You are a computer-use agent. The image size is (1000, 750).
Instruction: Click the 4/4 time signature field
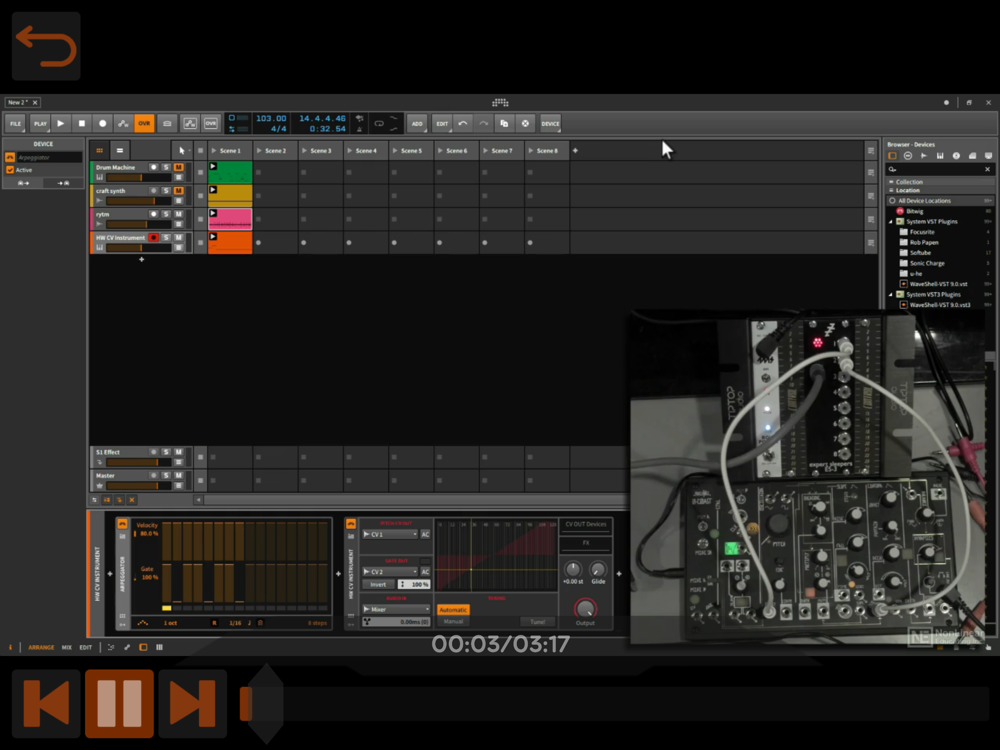(x=278, y=128)
